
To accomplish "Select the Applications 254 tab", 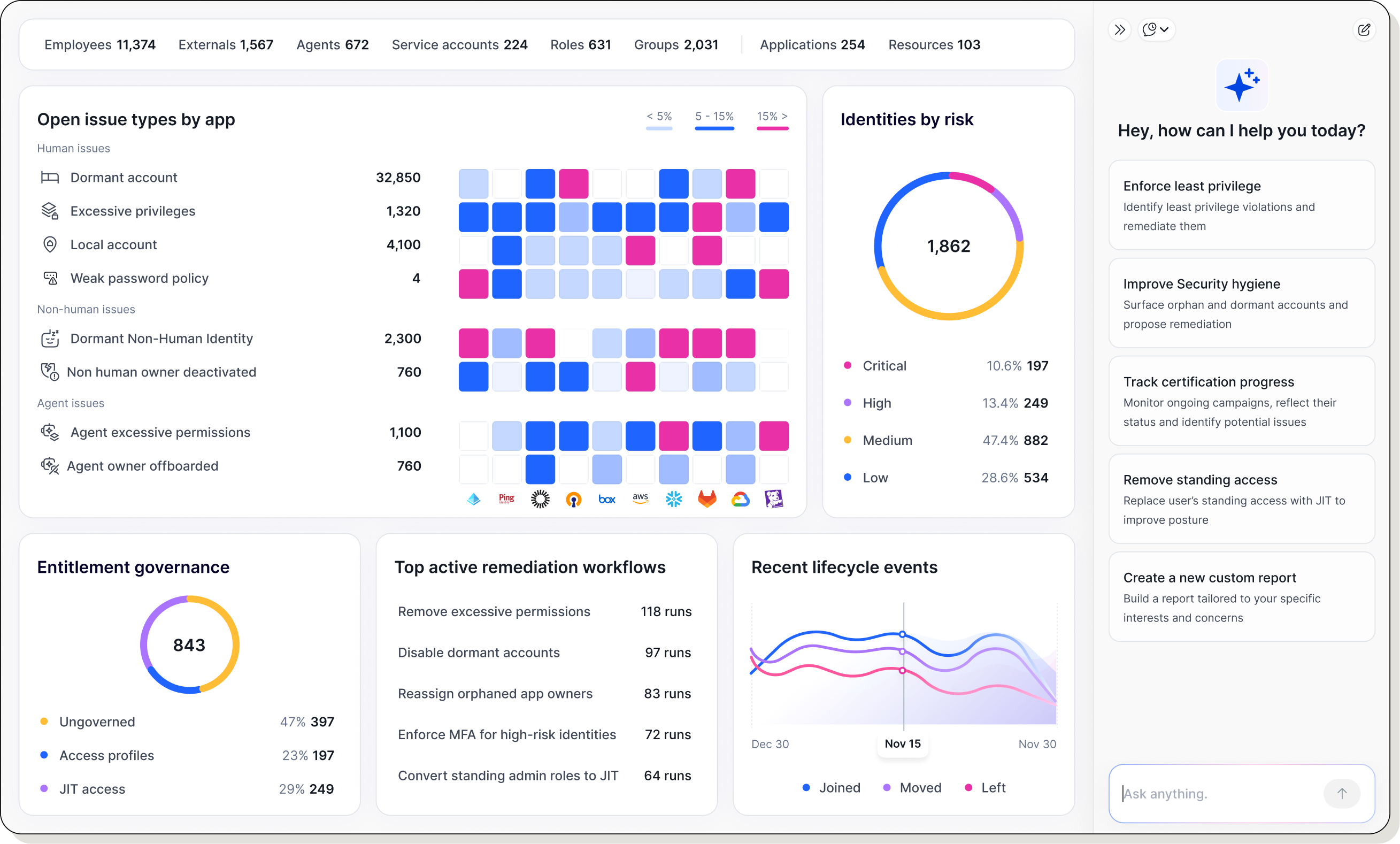I will point(812,44).
